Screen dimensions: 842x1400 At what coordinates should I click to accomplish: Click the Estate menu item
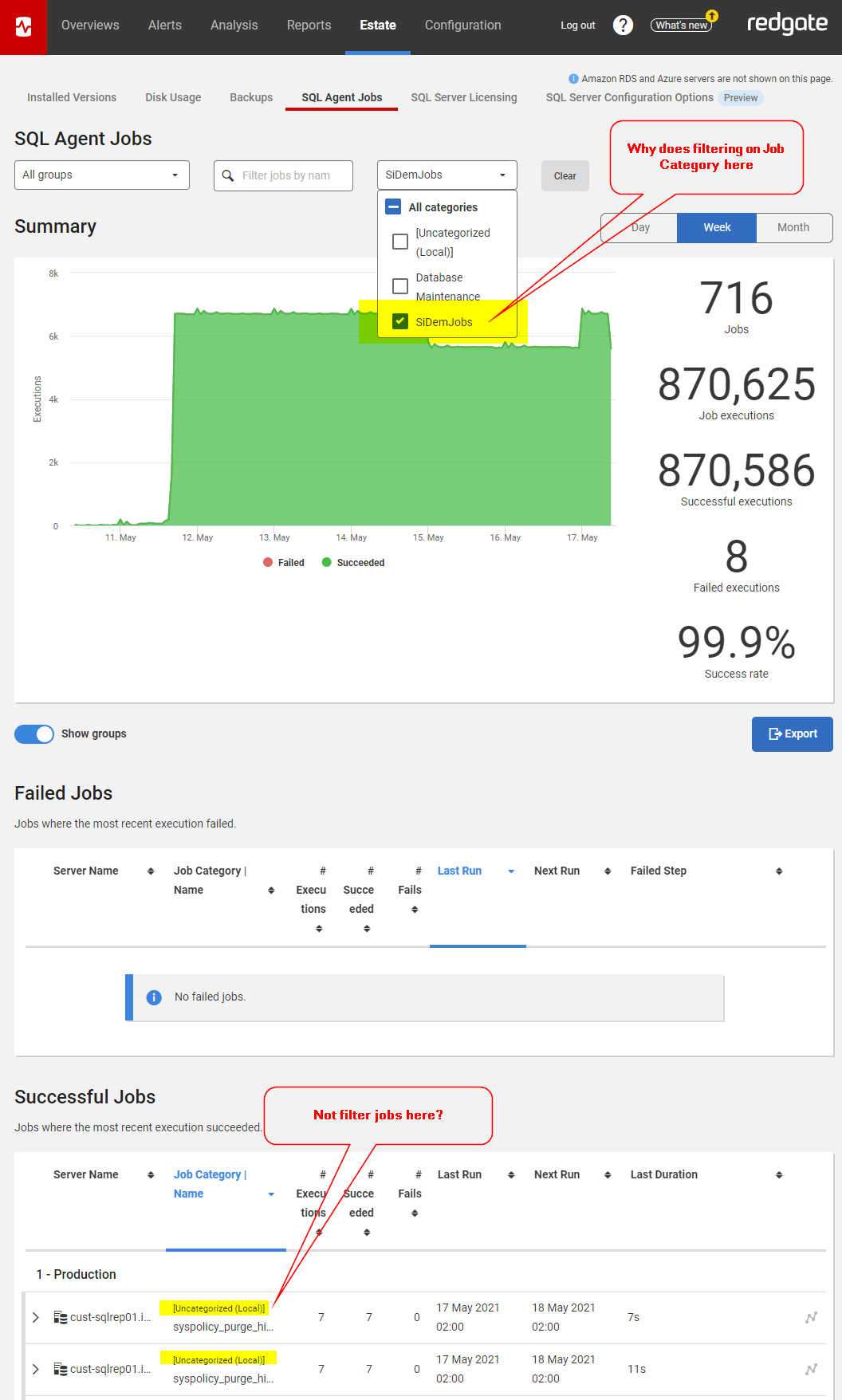coord(378,26)
